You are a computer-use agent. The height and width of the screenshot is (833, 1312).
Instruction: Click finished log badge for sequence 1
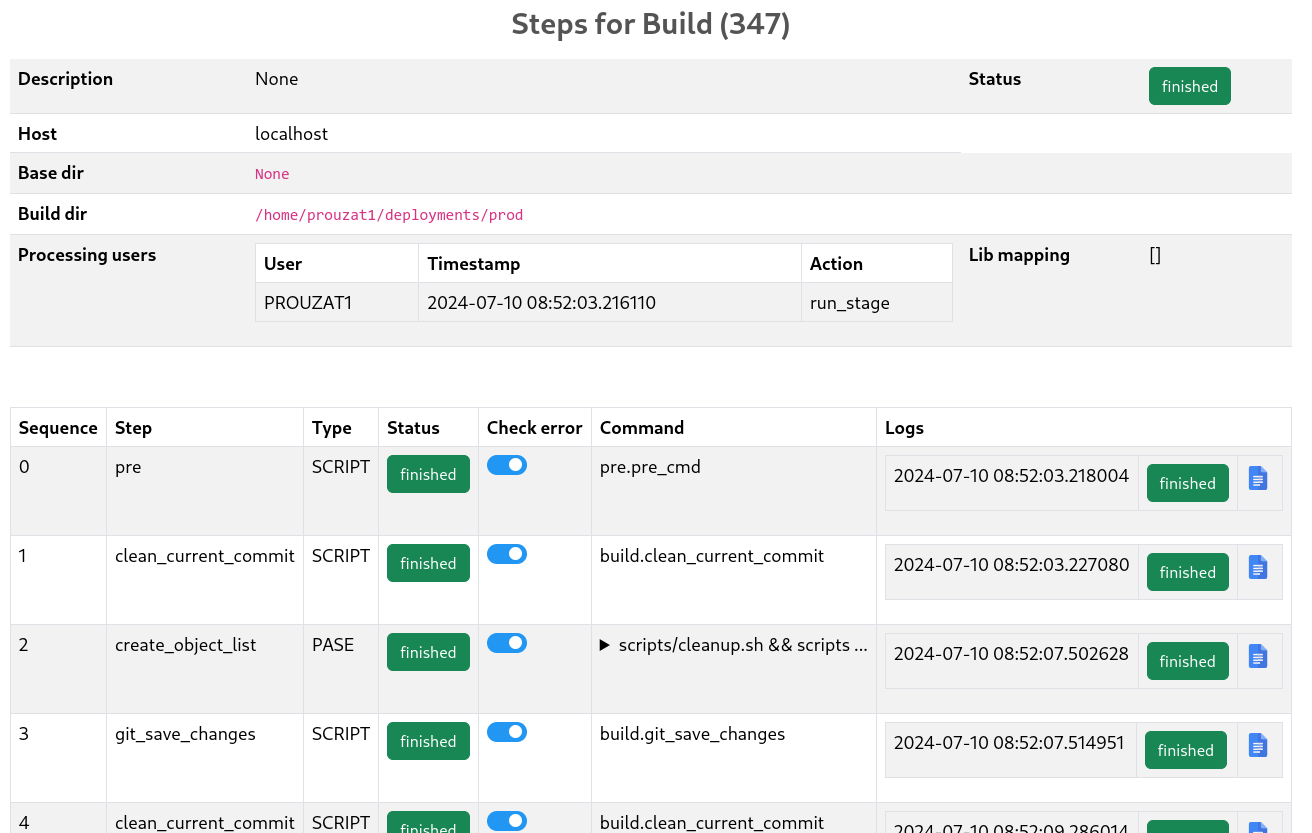[x=1187, y=572]
